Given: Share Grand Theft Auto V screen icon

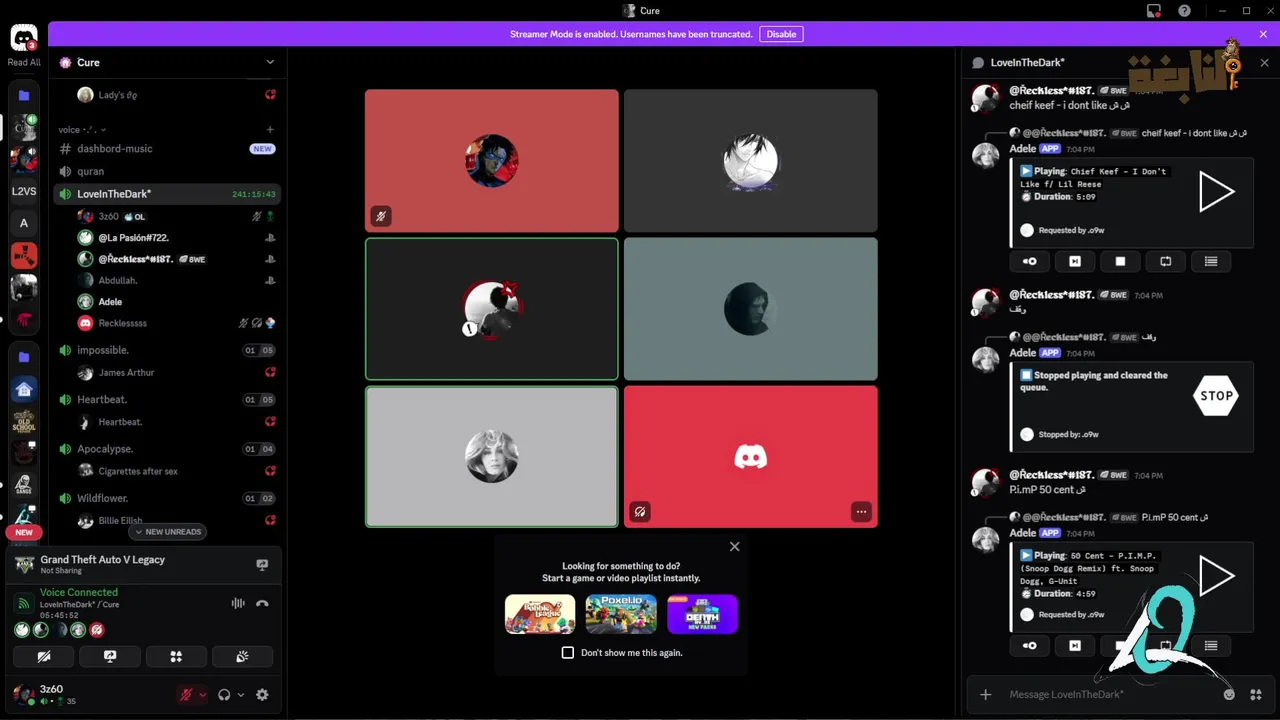Looking at the screenshot, I should (x=262, y=565).
